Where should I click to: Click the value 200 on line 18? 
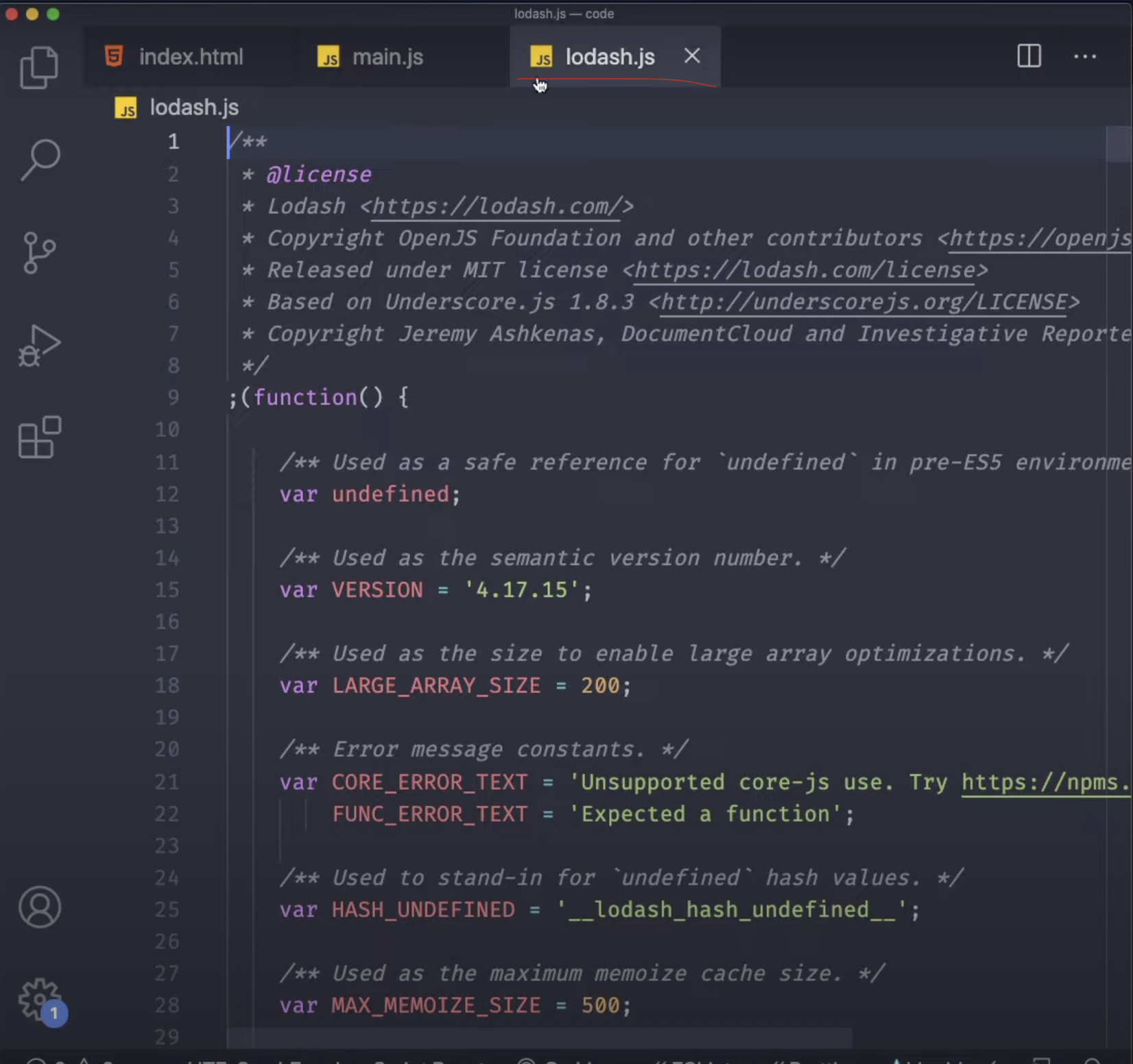click(600, 686)
